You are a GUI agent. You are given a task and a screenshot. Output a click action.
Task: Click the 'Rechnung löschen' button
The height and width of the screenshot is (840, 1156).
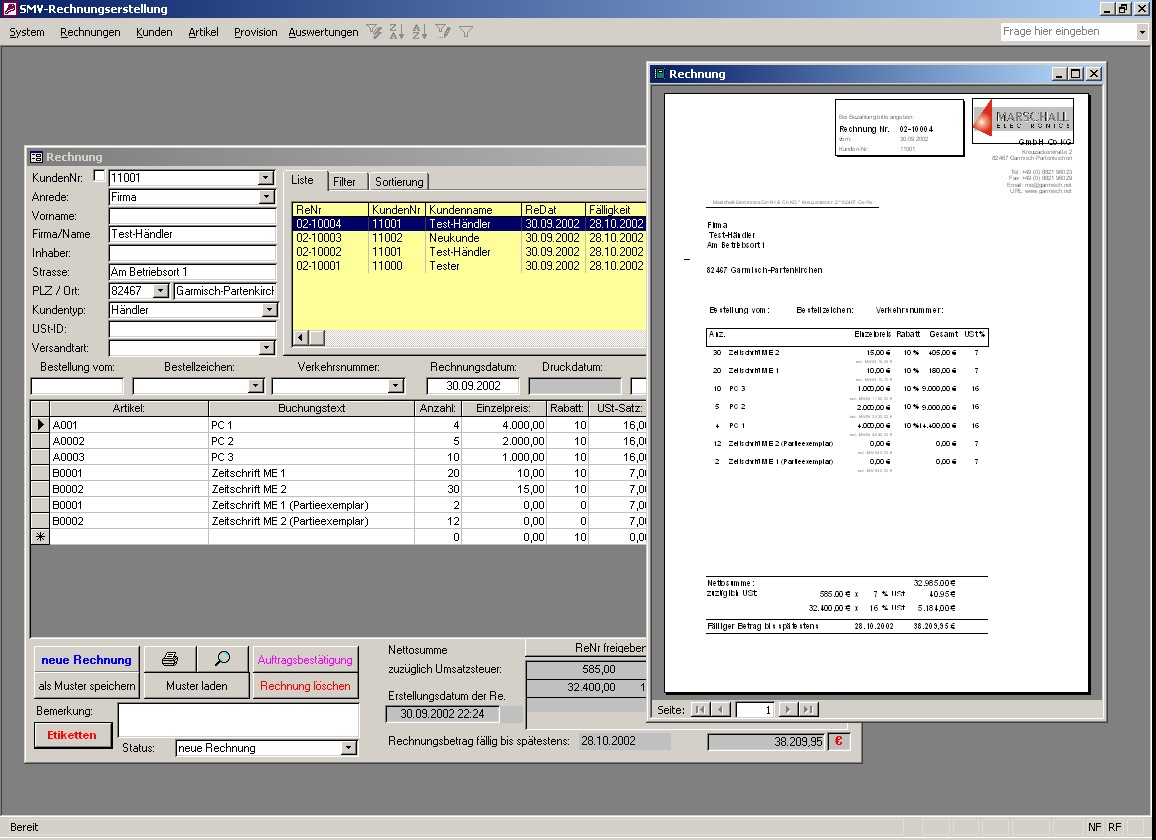point(305,686)
